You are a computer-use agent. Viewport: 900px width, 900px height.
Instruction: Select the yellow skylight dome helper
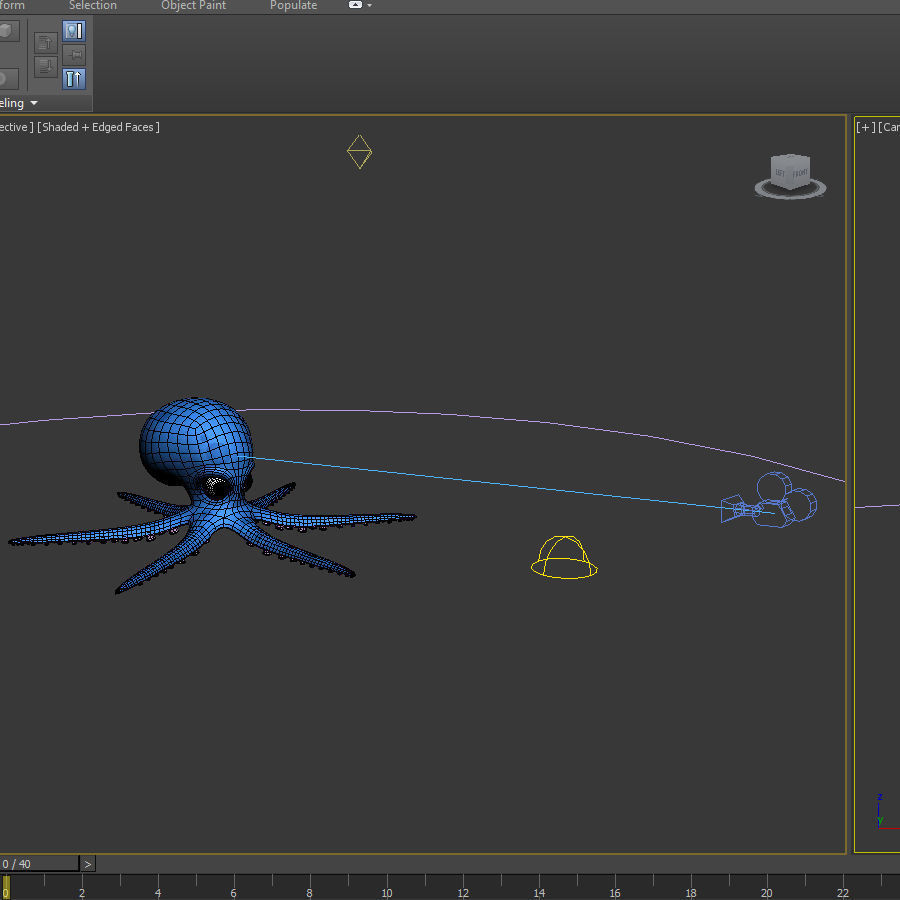(x=564, y=557)
